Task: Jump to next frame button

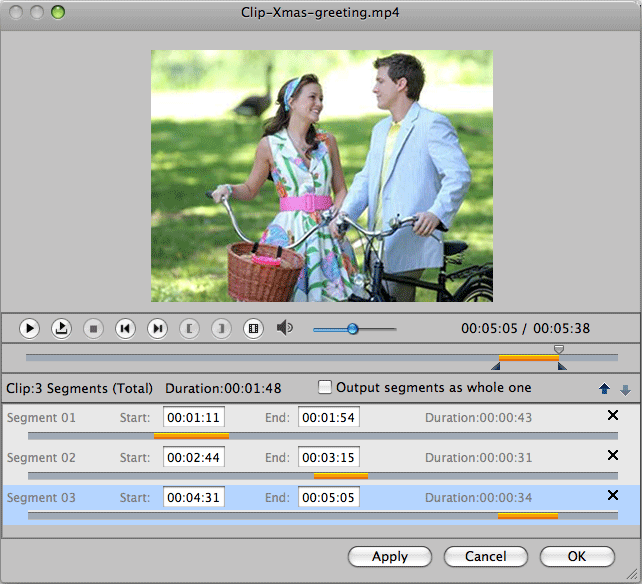Action: pyautogui.click(x=157, y=328)
